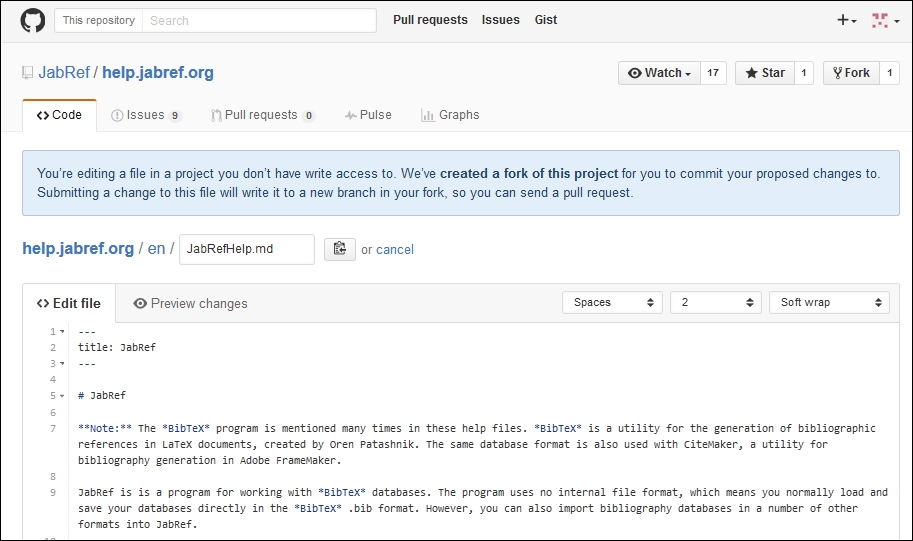This screenshot has height=541, width=913.
Task: Click line number 7 in gutter
Action: point(53,428)
